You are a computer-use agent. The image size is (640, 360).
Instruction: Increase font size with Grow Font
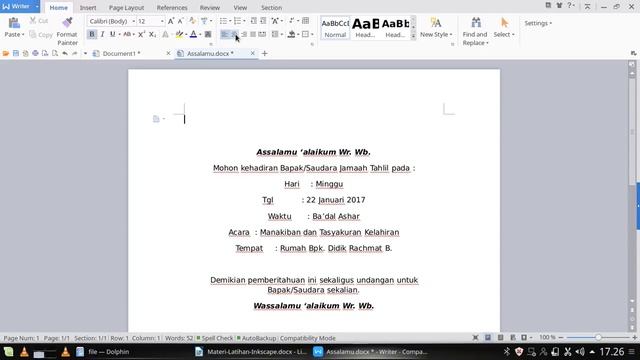pos(171,21)
